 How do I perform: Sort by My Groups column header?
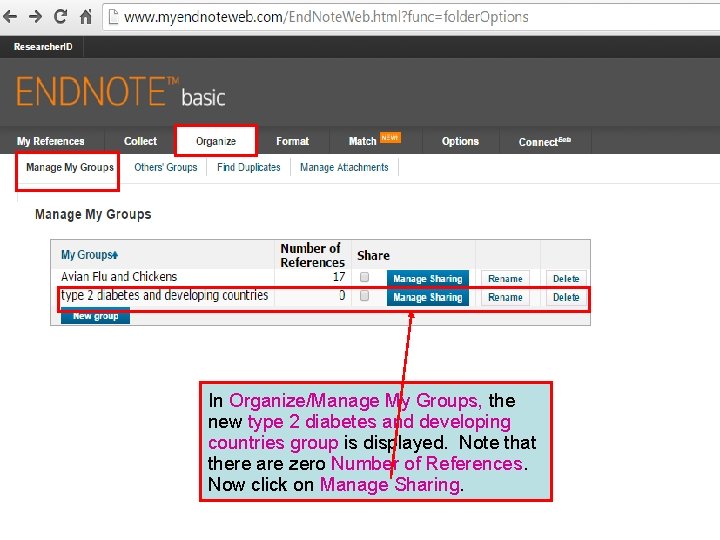(x=87, y=254)
